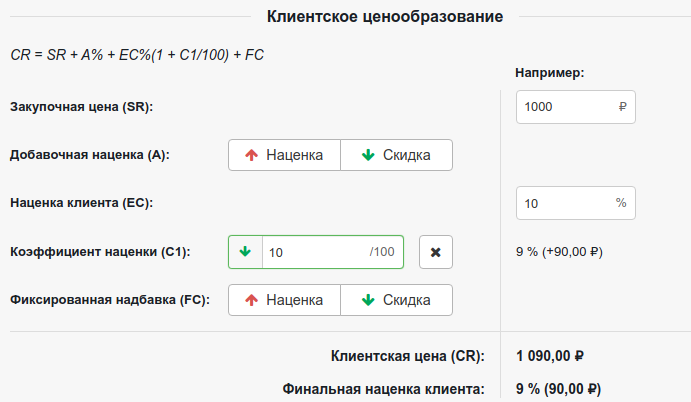The width and height of the screenshot is (691, 402).
Task: Click the Например heading above the examples
Action: (x=550, y=73)
